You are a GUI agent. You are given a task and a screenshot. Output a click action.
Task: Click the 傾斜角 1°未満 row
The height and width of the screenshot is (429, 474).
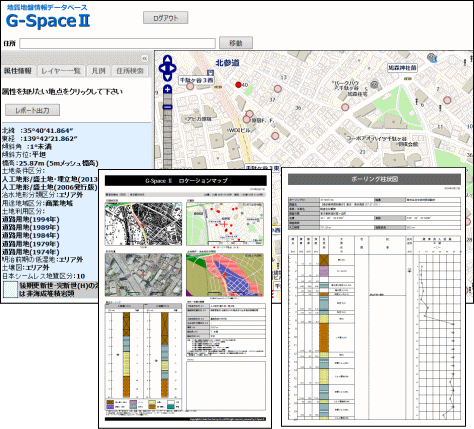pyautogui.click(x=27, y=146)
